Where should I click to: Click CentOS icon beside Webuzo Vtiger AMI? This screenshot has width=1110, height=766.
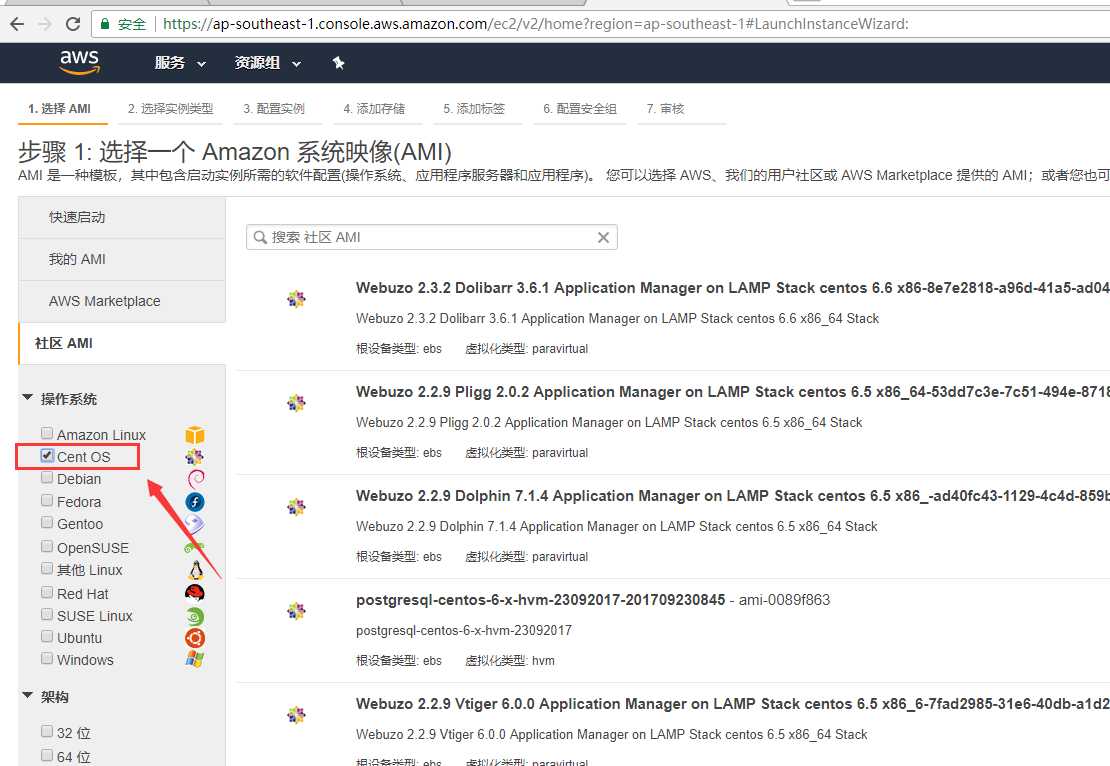[296, 715]
